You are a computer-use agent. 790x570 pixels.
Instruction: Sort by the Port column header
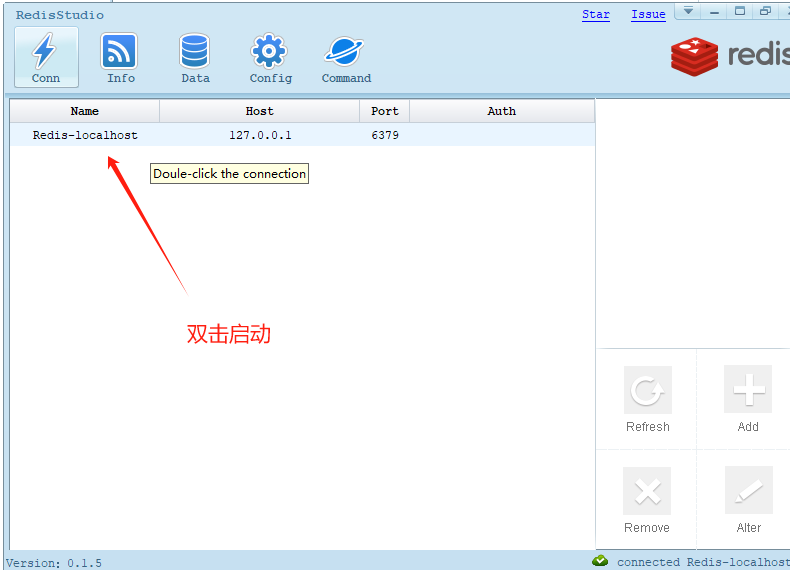click(x=384, y=111)
